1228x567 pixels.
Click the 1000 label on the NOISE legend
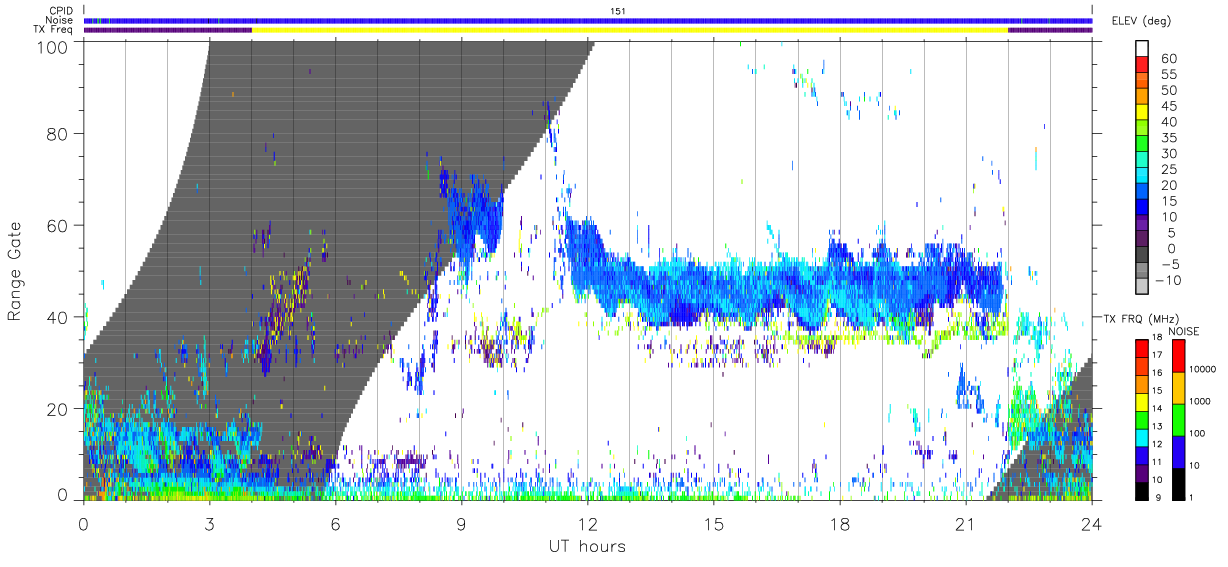[x=1201, y=401]
